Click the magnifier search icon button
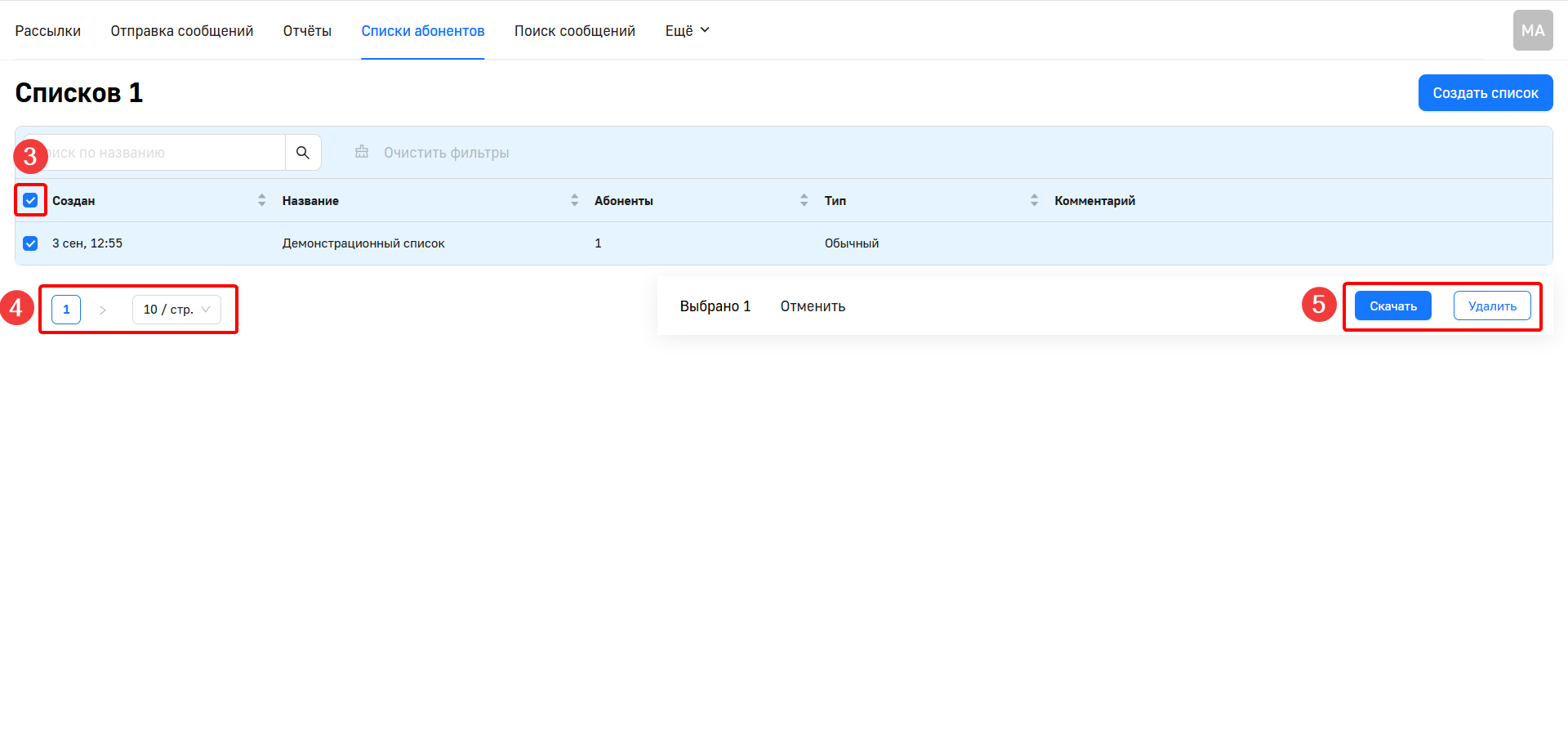1568x745 pixels. pos(303,153)
